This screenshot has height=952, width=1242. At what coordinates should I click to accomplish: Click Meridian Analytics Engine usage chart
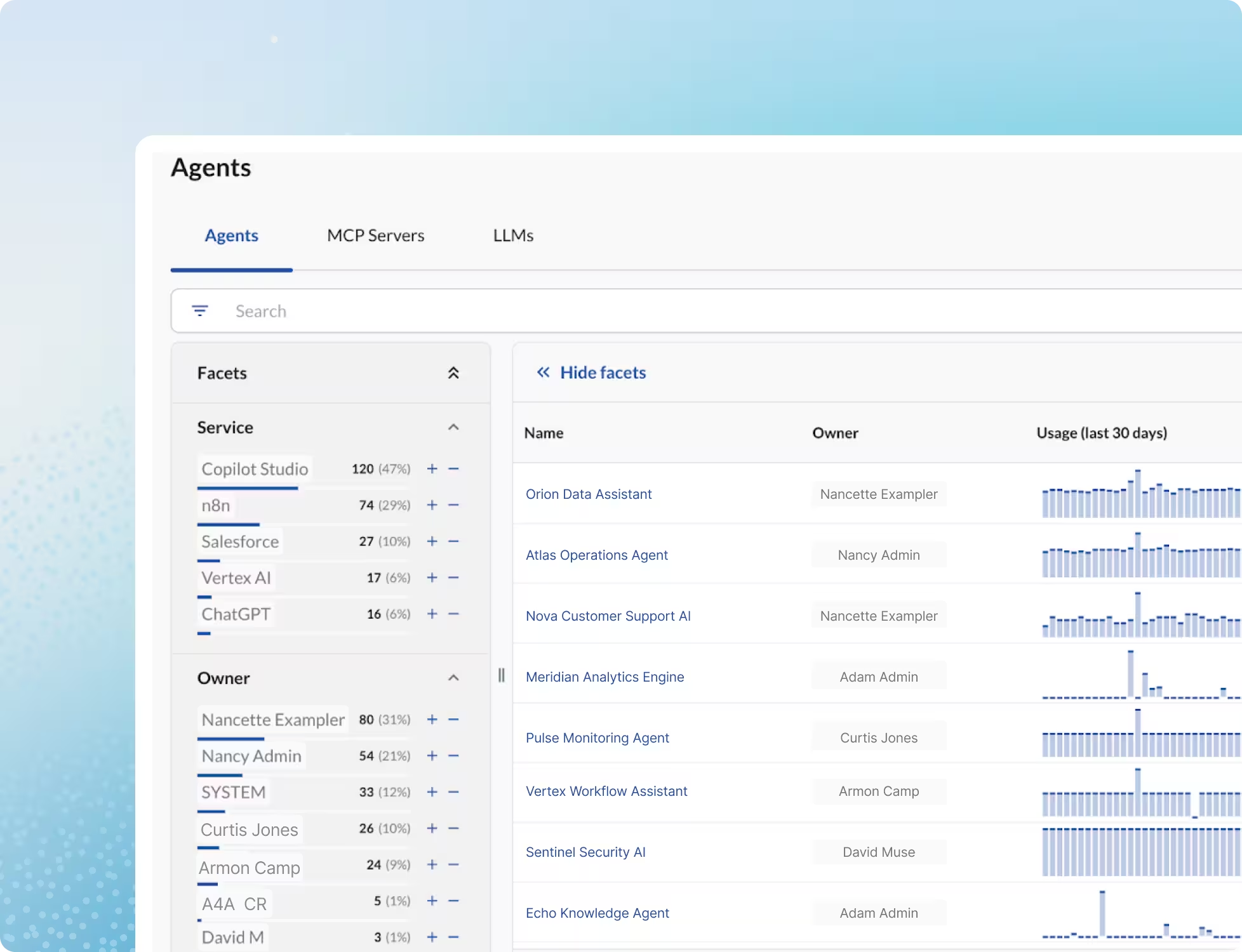pyautogui.click(x=1141, y=675)
